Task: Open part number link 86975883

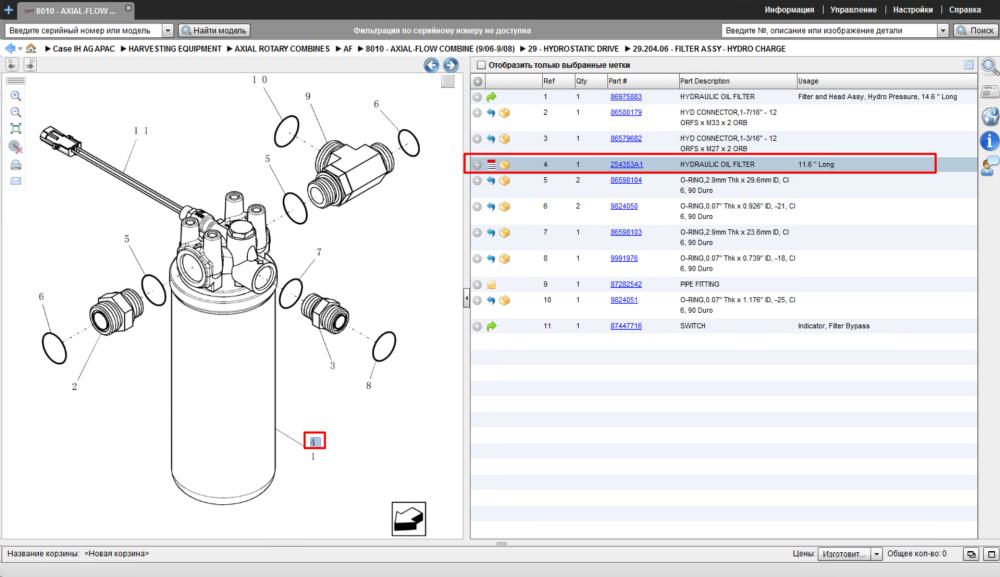Action: click(626, 97)
